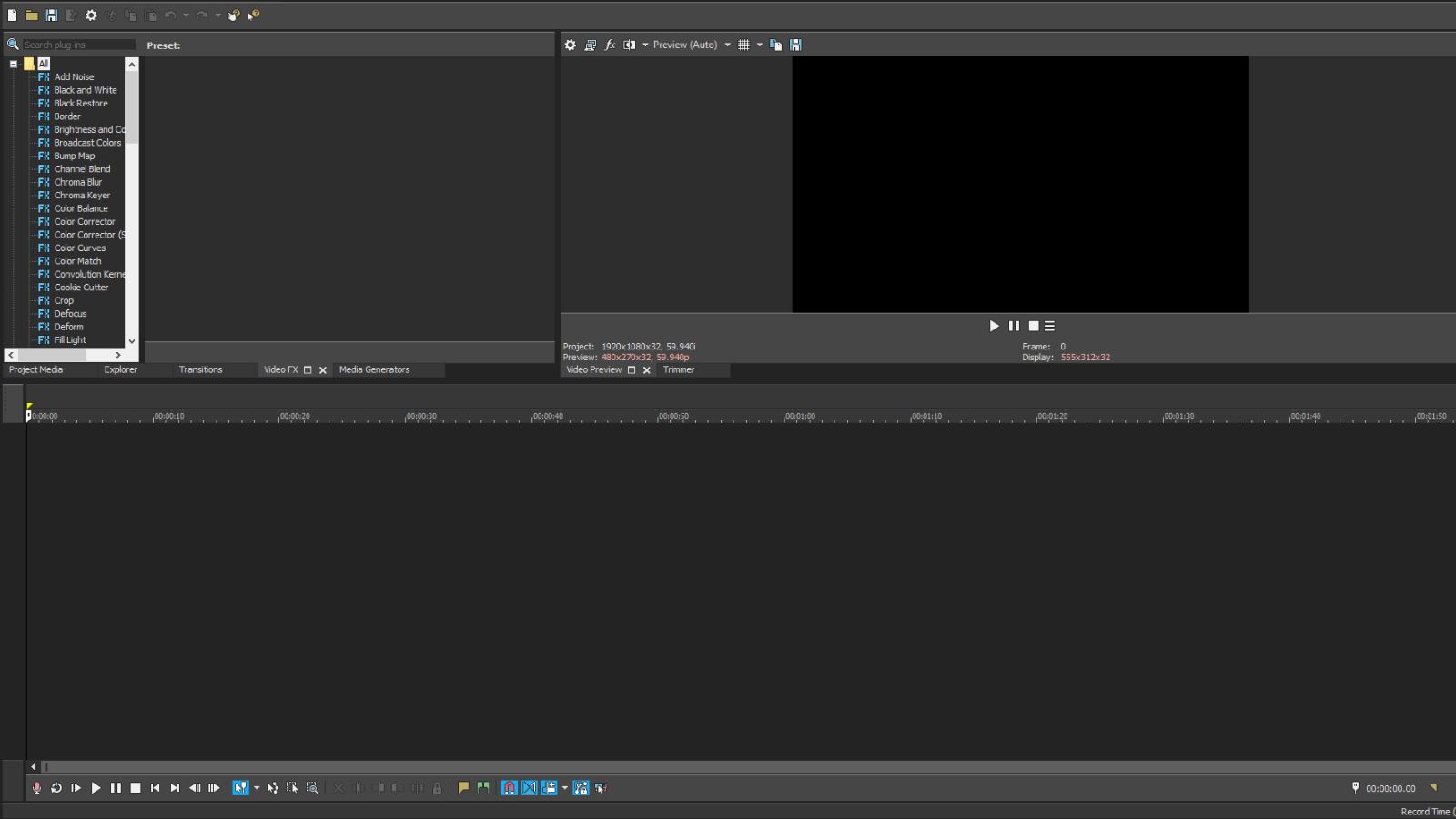Expand the editing tool dropdown arrow
The width and height of the screenshot is (1456, 819).
click(x=257, y=788)
